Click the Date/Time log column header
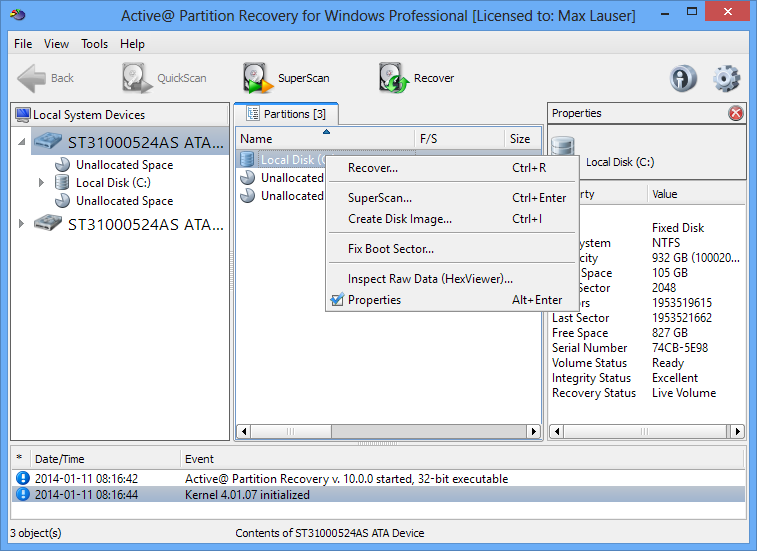The width and height of the screenshot is (757, 551). click(x=105, y=459)
